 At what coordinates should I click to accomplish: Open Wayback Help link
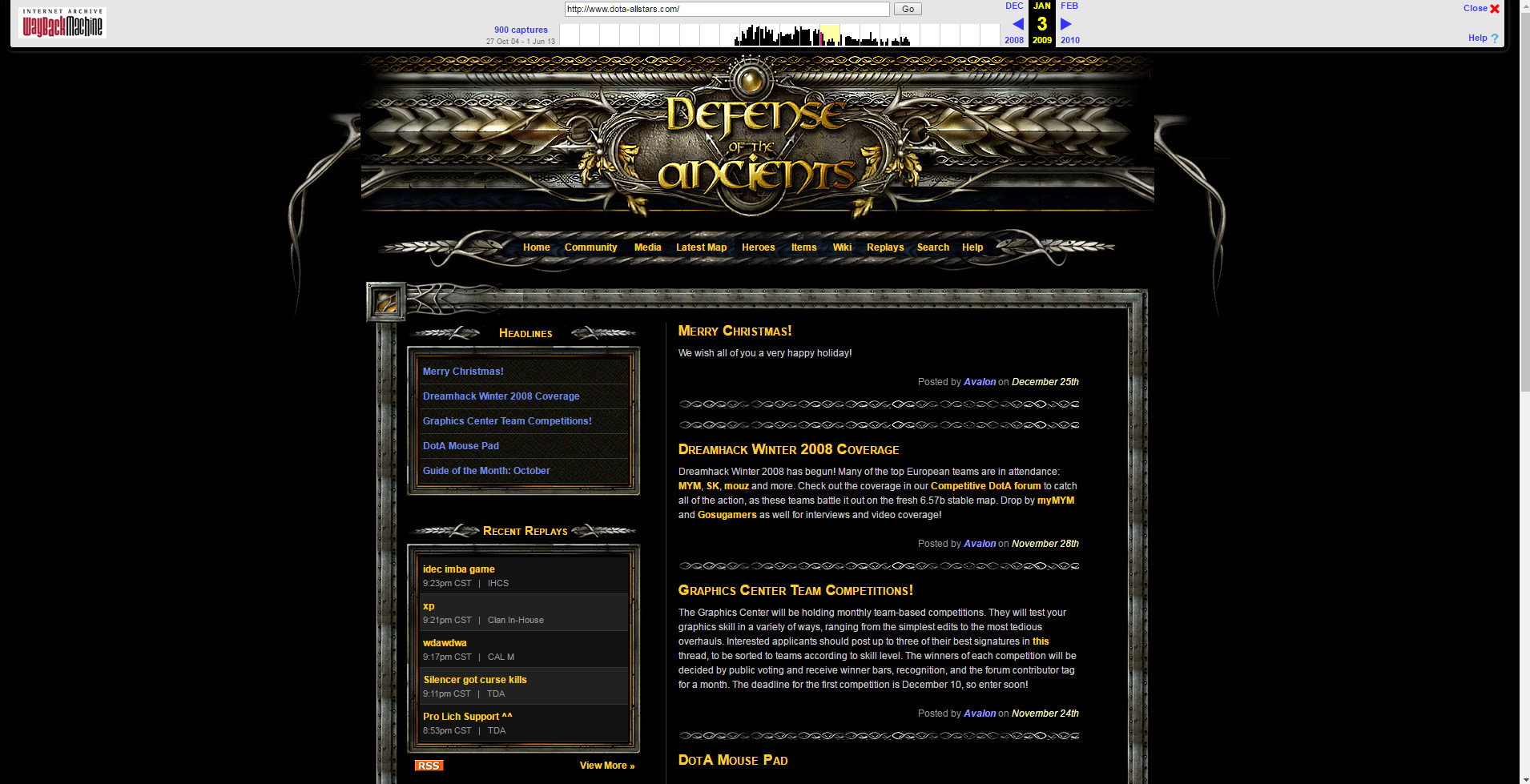click(1483, 38)
